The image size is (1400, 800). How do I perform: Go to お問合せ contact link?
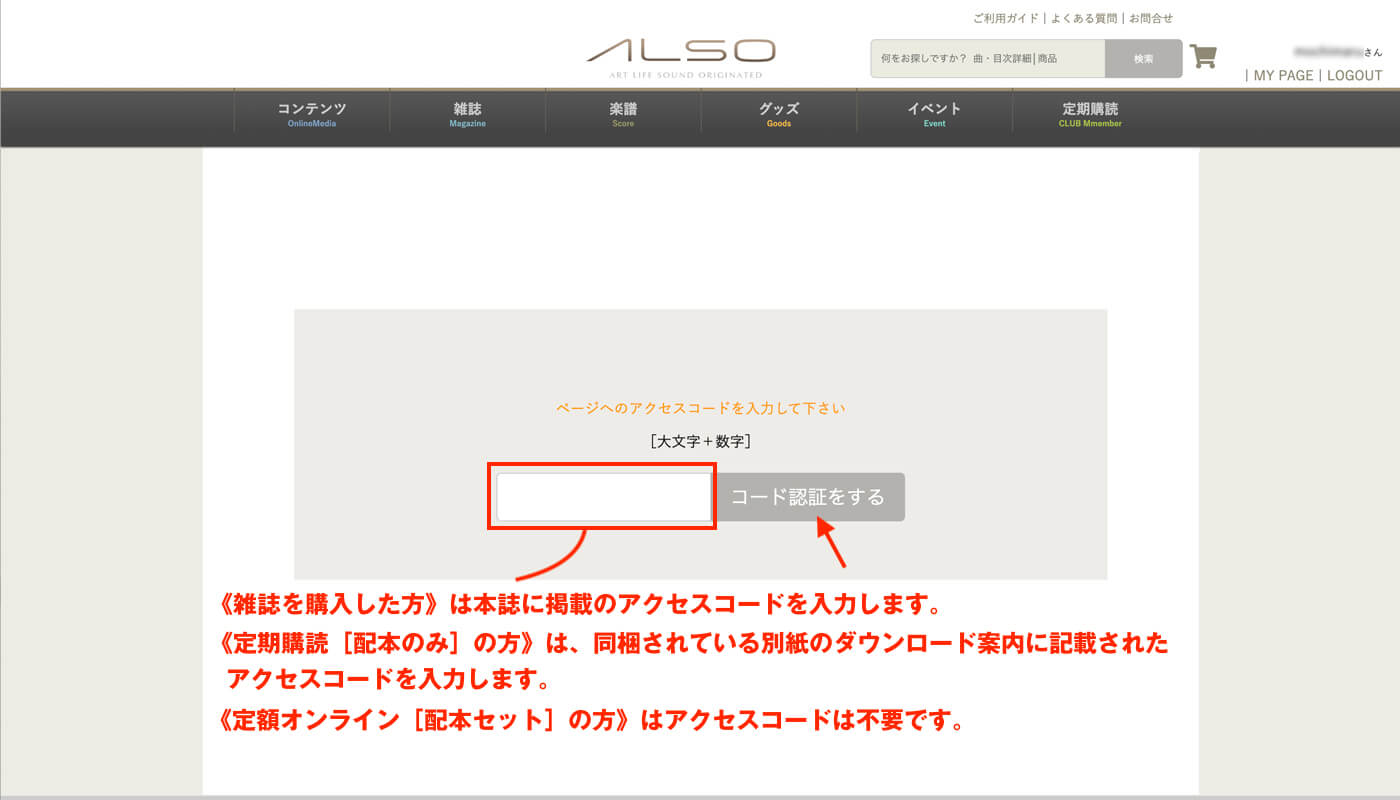tap(1150, 18)
